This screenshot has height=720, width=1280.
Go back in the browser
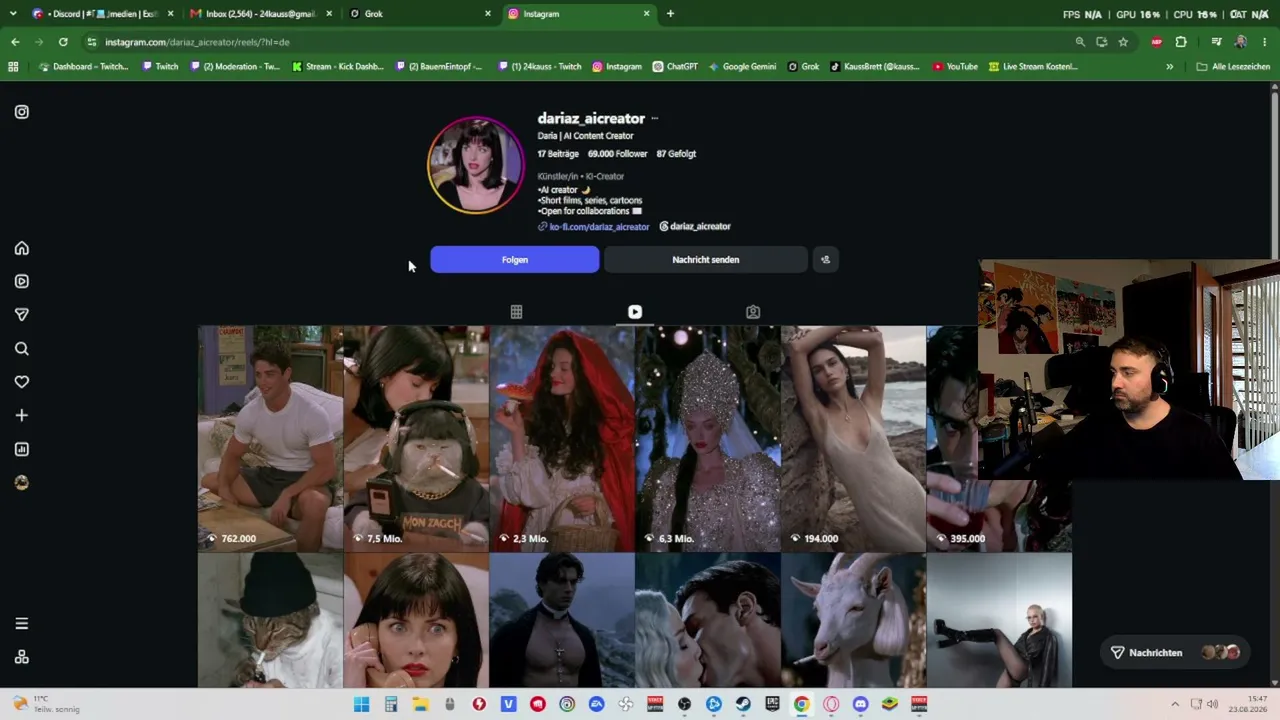[x=15, y=42]
